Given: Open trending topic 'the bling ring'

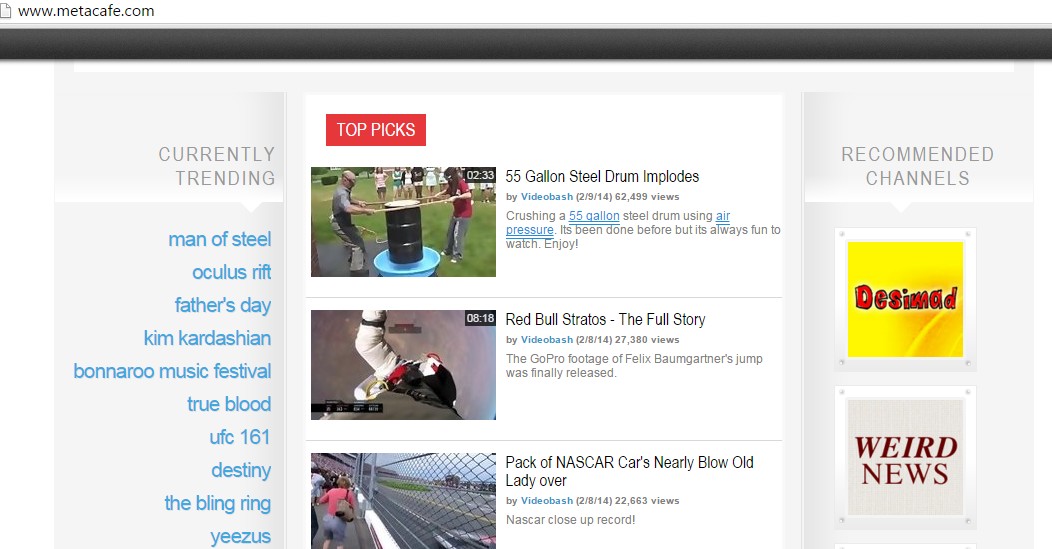Looking at the screenshot, I should tap(217, 503).
